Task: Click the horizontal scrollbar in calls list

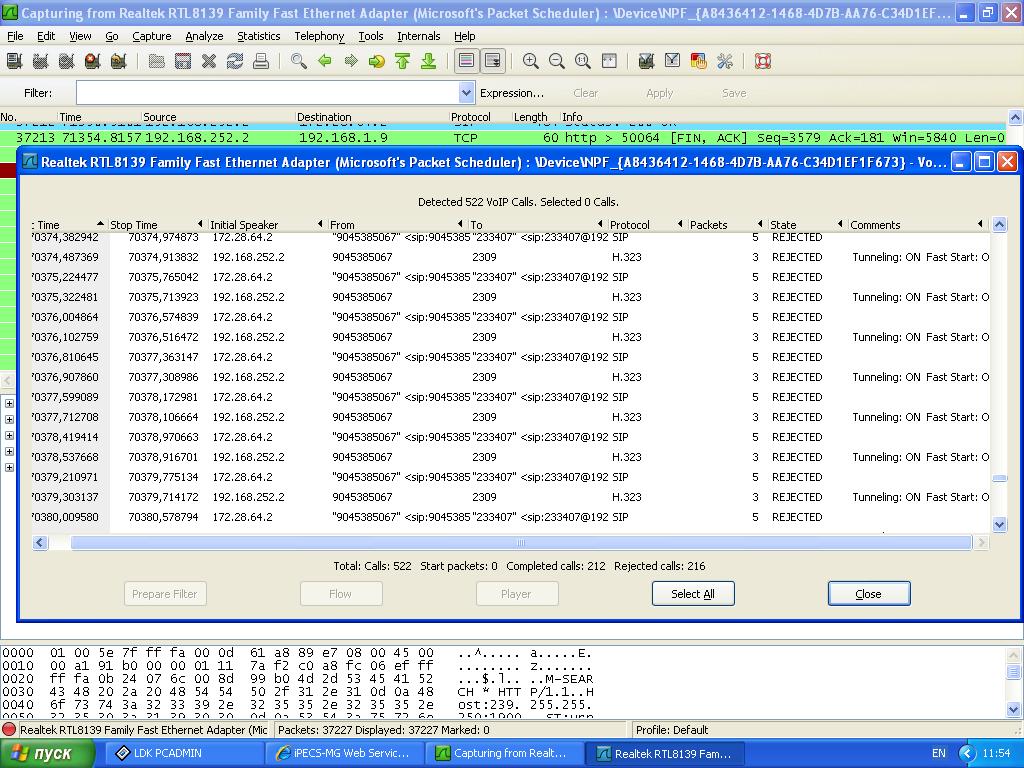Action: point(520,543)
